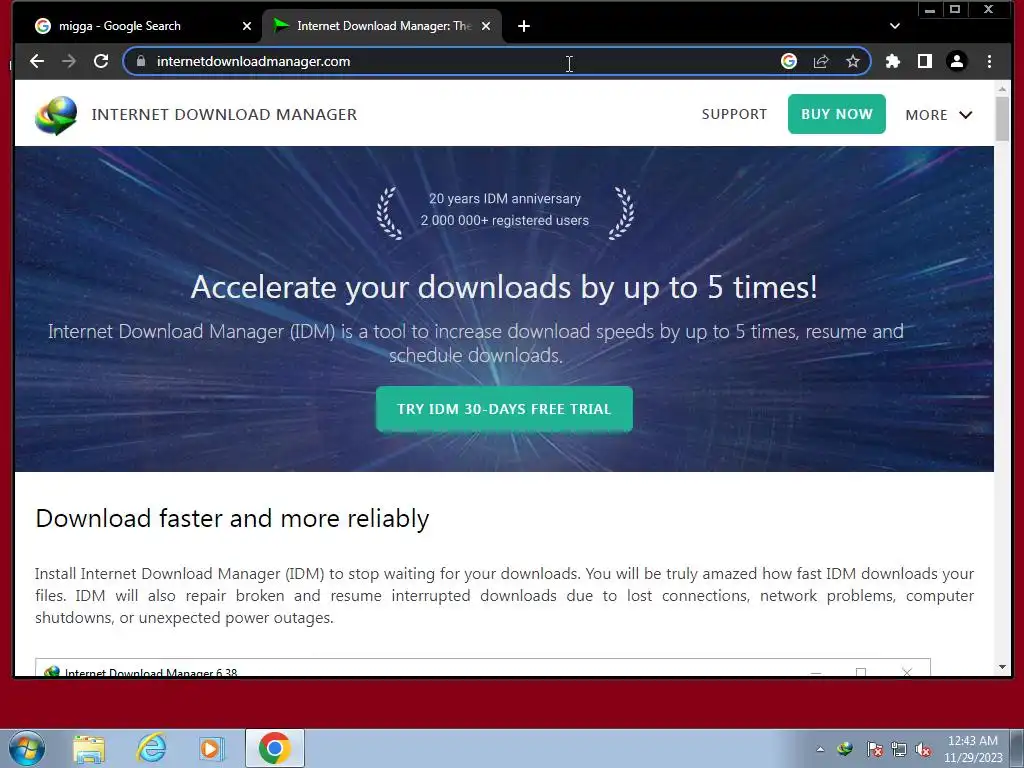Click the vertical scrollbar thumb

1002,118
